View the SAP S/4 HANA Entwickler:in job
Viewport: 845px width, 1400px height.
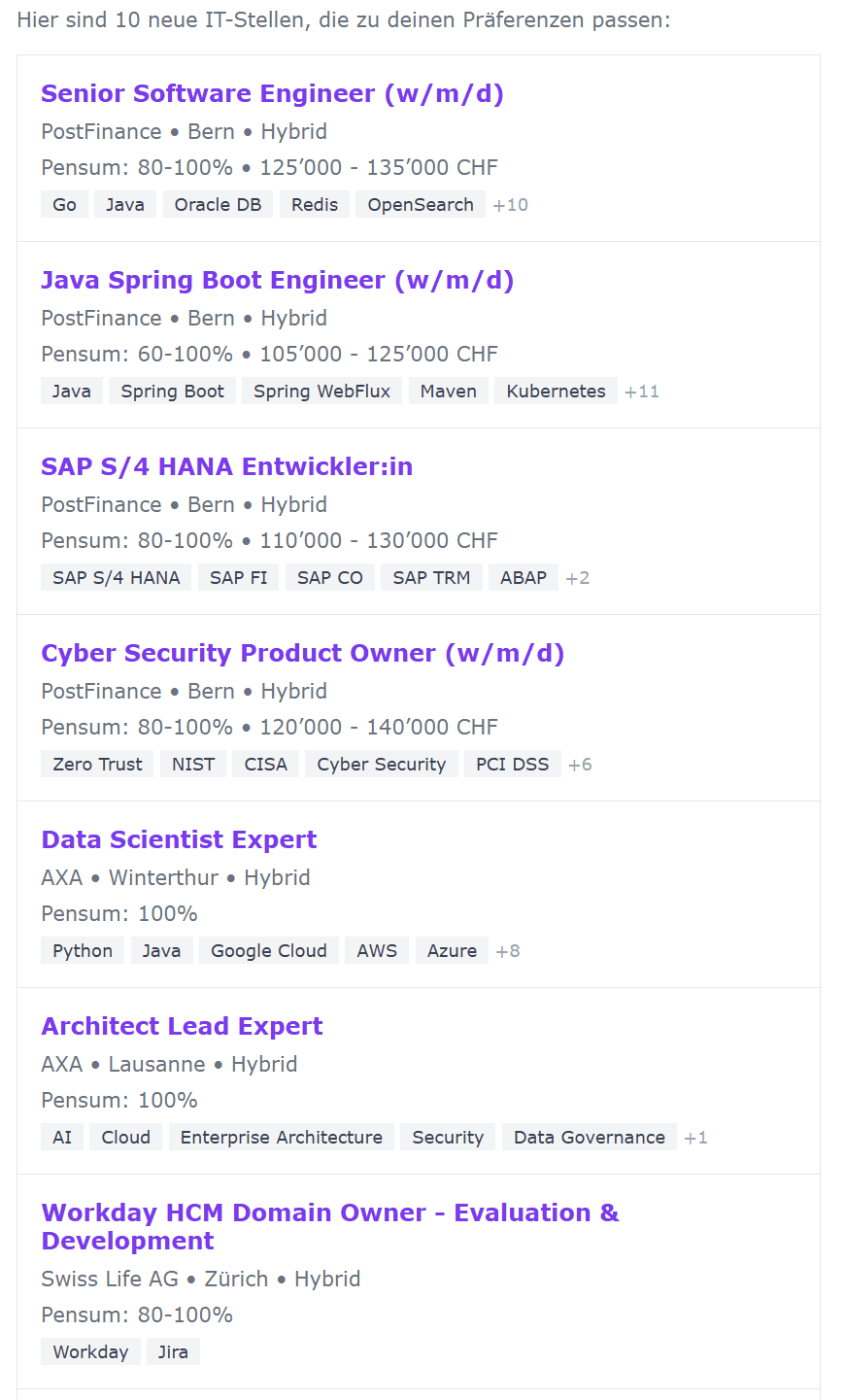(x=226, y=466)
